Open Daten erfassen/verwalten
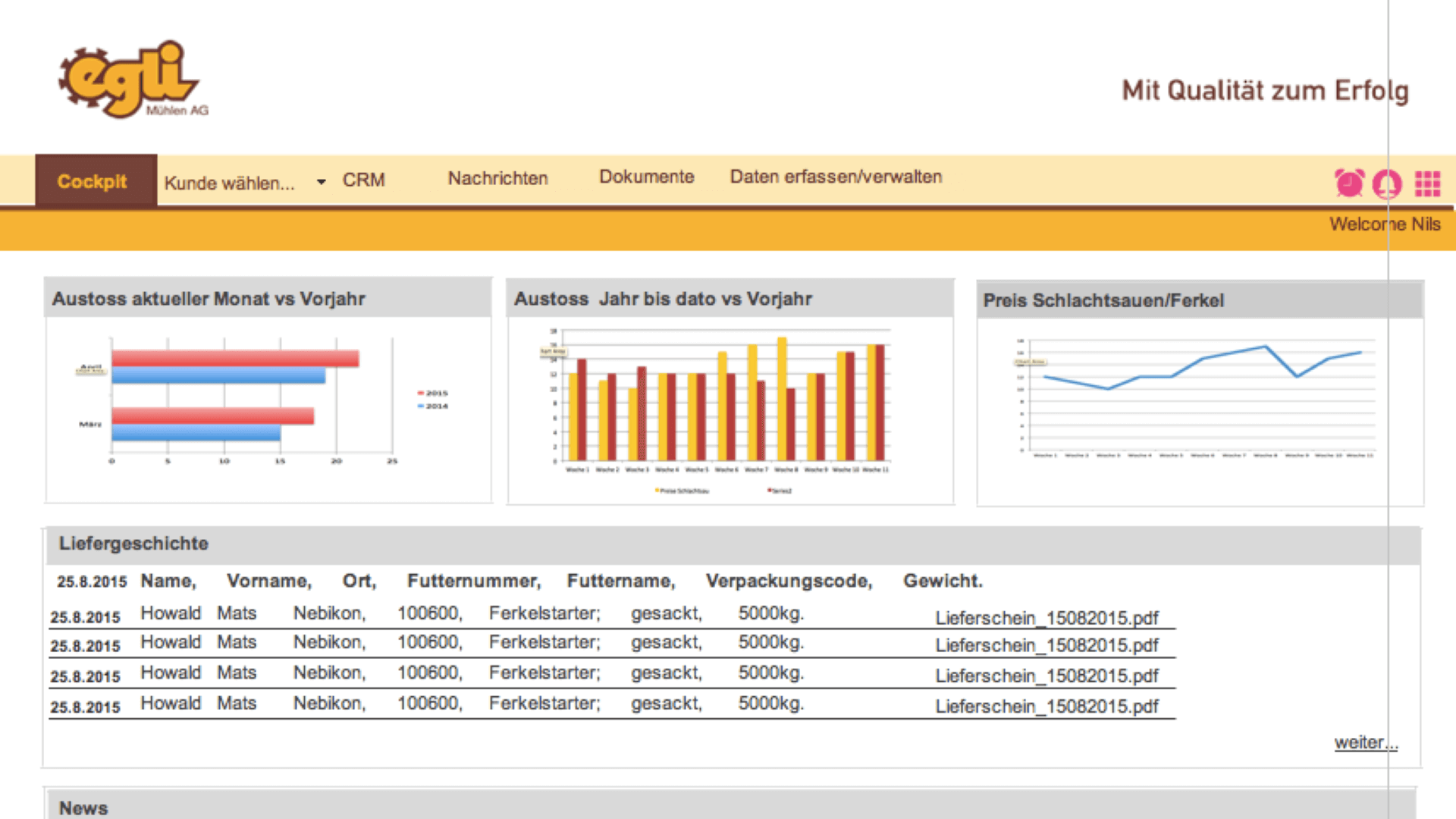Viewport: 1456px width, 819px height. [x=835, y=177]
